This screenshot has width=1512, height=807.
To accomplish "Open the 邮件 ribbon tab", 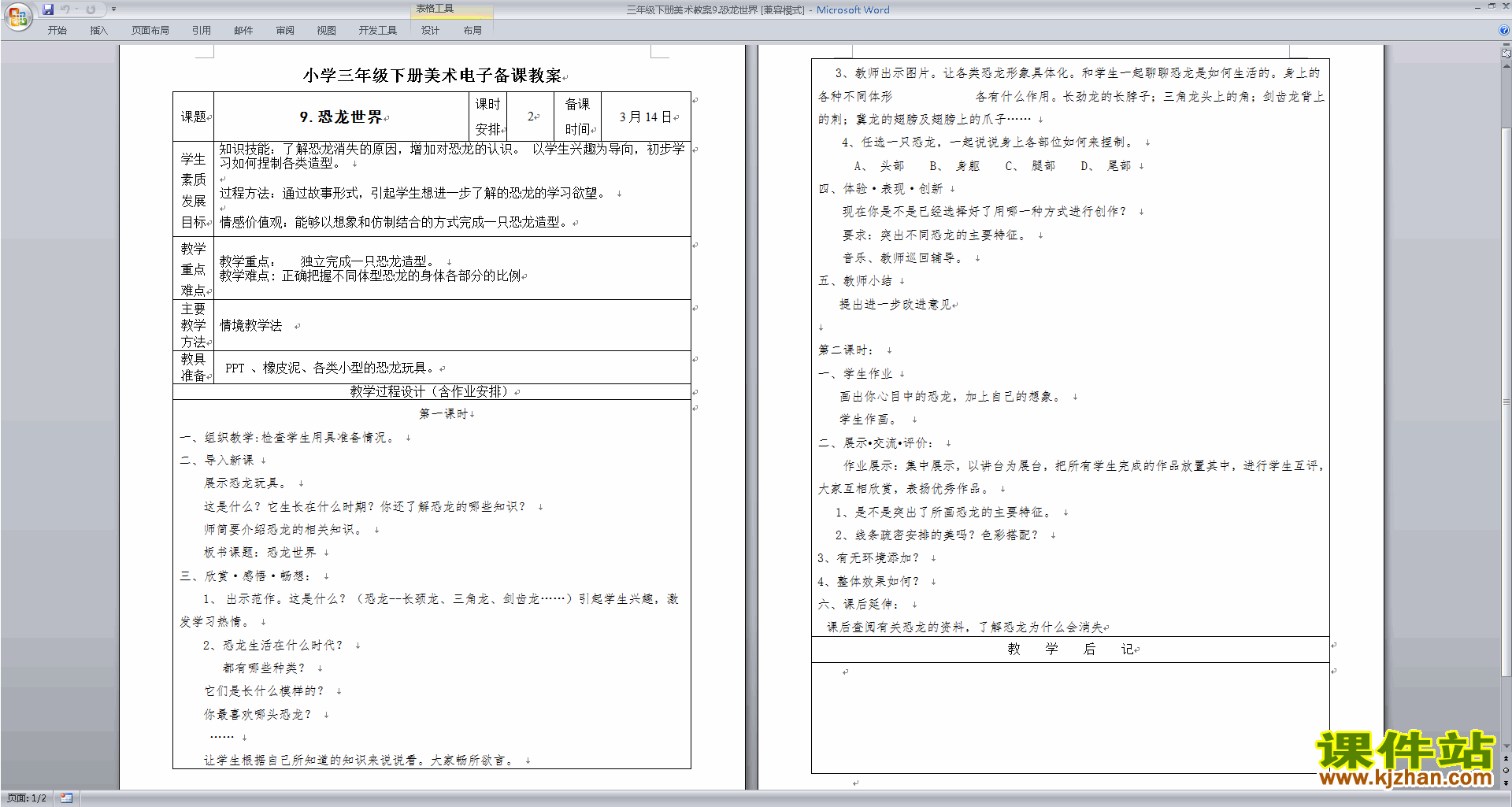I will (x=243, y=30).
